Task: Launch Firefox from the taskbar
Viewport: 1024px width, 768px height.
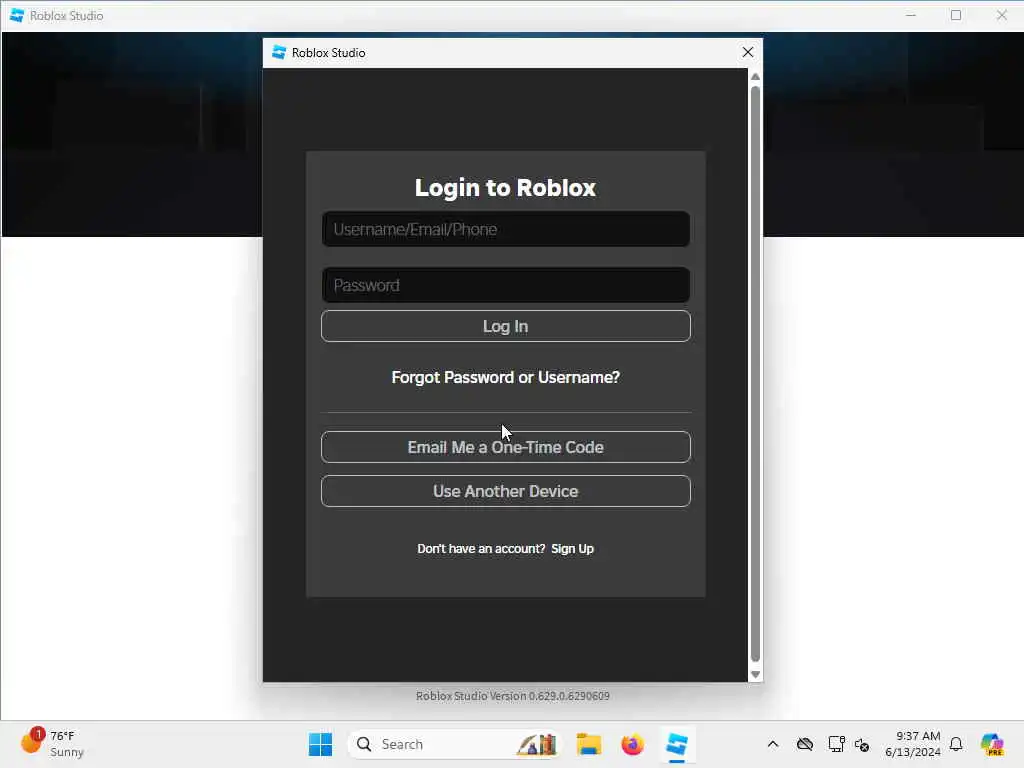Action: point(632,744)
